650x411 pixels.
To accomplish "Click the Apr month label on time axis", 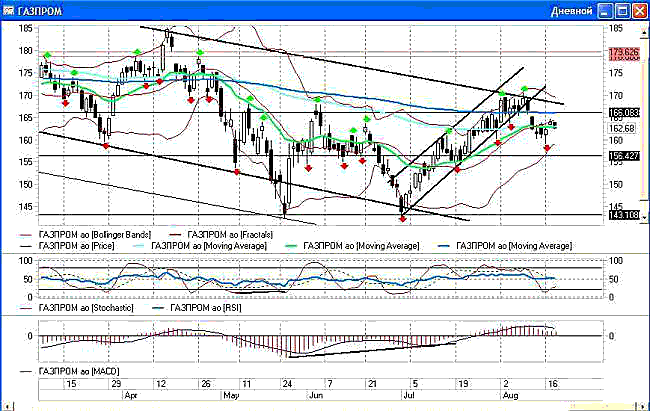I will (x=131, y=396).
